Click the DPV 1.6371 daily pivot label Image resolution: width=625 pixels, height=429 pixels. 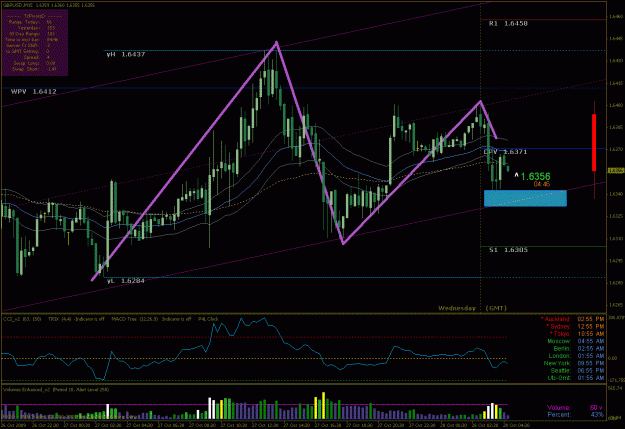[505, 152]
